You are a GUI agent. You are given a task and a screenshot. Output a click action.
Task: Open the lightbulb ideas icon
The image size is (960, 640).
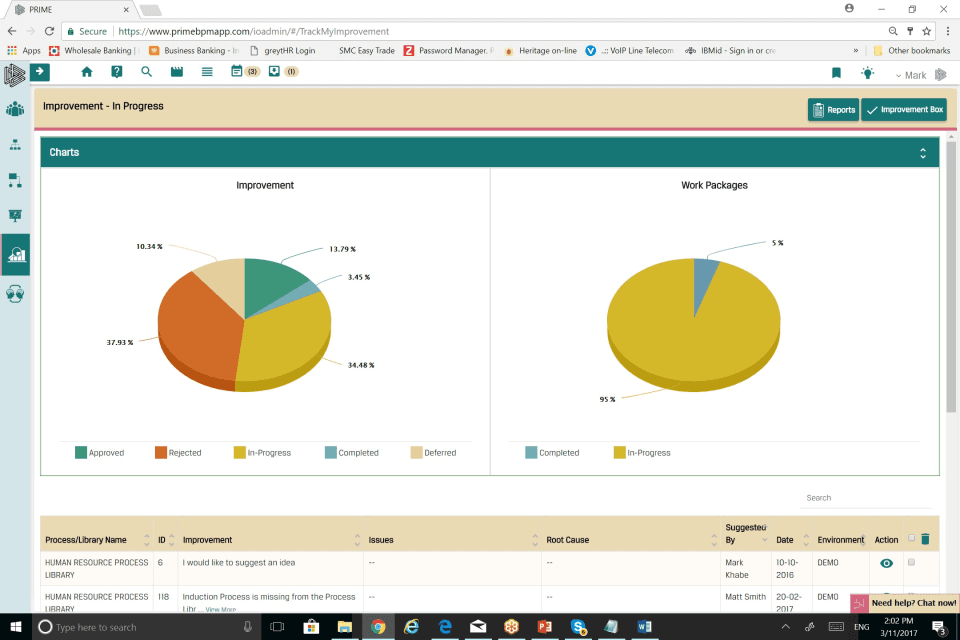coord(867,73)
